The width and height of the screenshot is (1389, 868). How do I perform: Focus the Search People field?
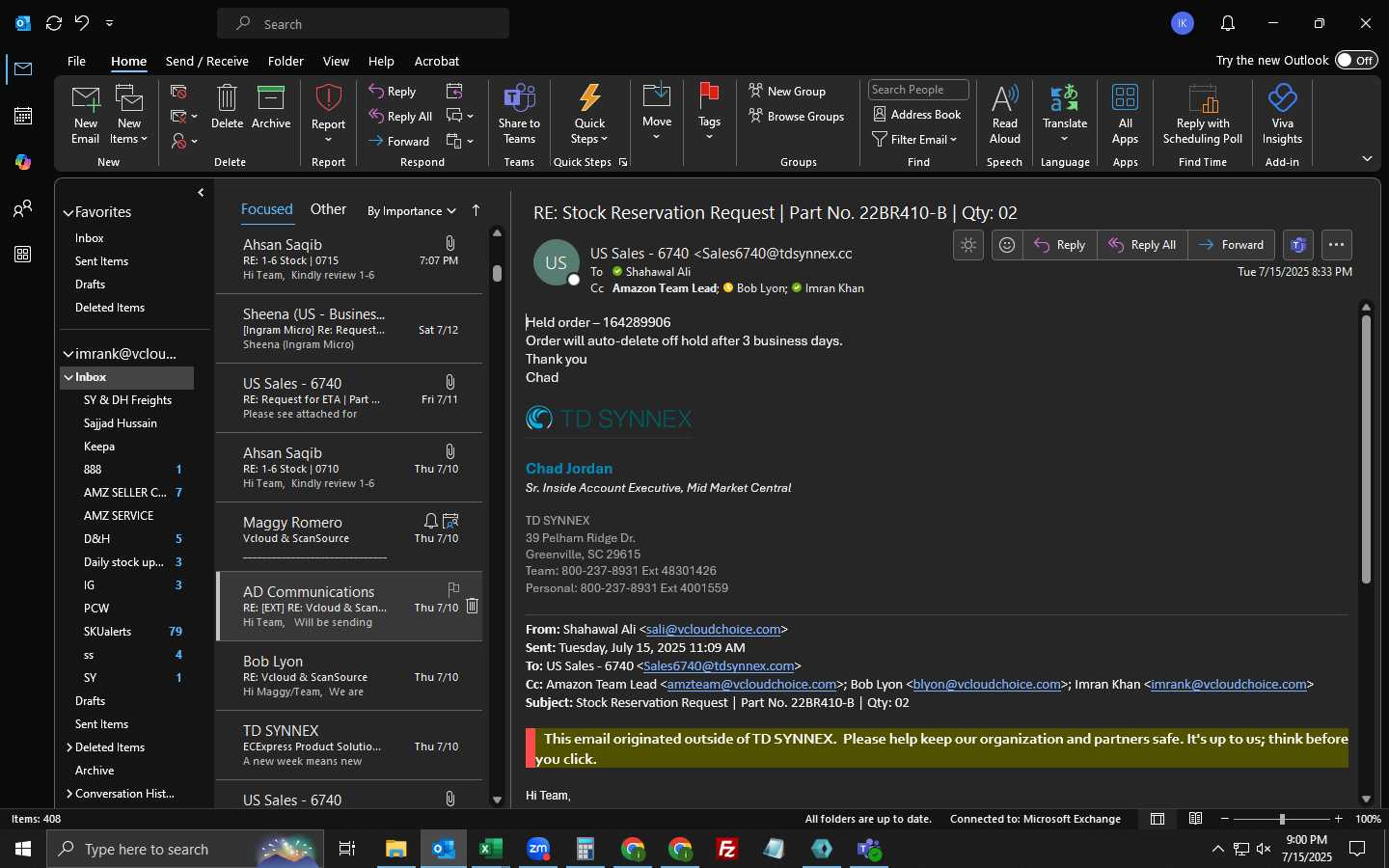click(918, 90)
